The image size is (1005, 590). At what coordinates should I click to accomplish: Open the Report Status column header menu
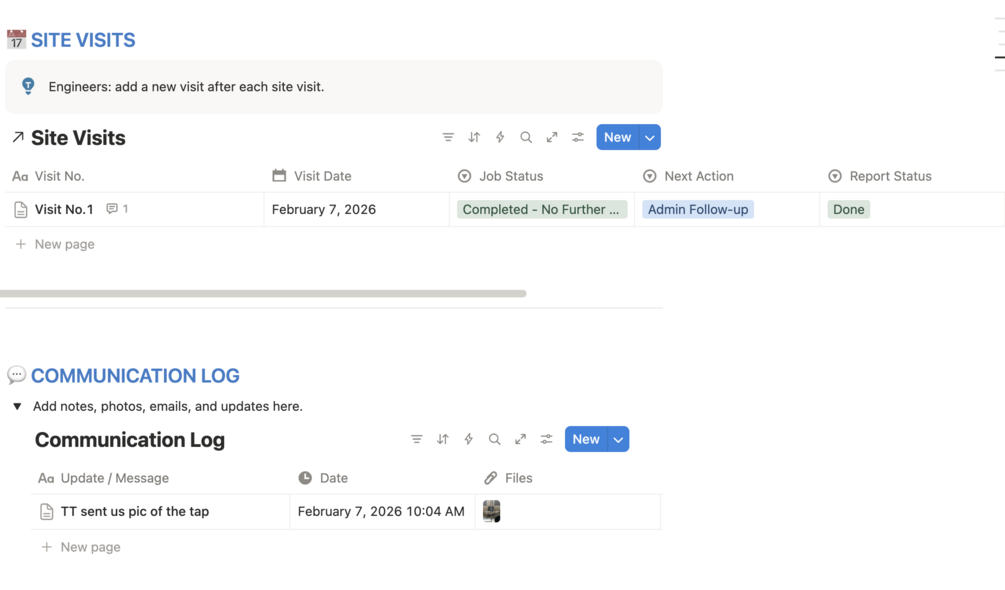pyautogui.click(x=890, y=176)
